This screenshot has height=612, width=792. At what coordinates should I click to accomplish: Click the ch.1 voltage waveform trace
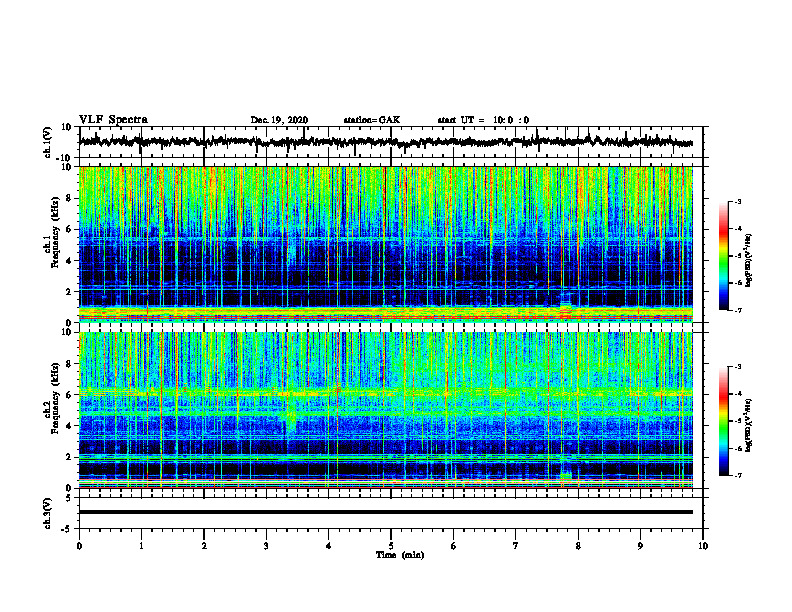(386, 142)
